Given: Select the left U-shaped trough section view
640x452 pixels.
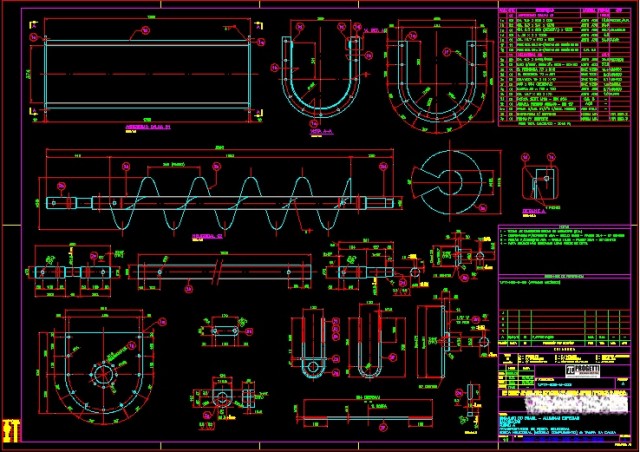Looking at the screenshot, I should [321, 80].
